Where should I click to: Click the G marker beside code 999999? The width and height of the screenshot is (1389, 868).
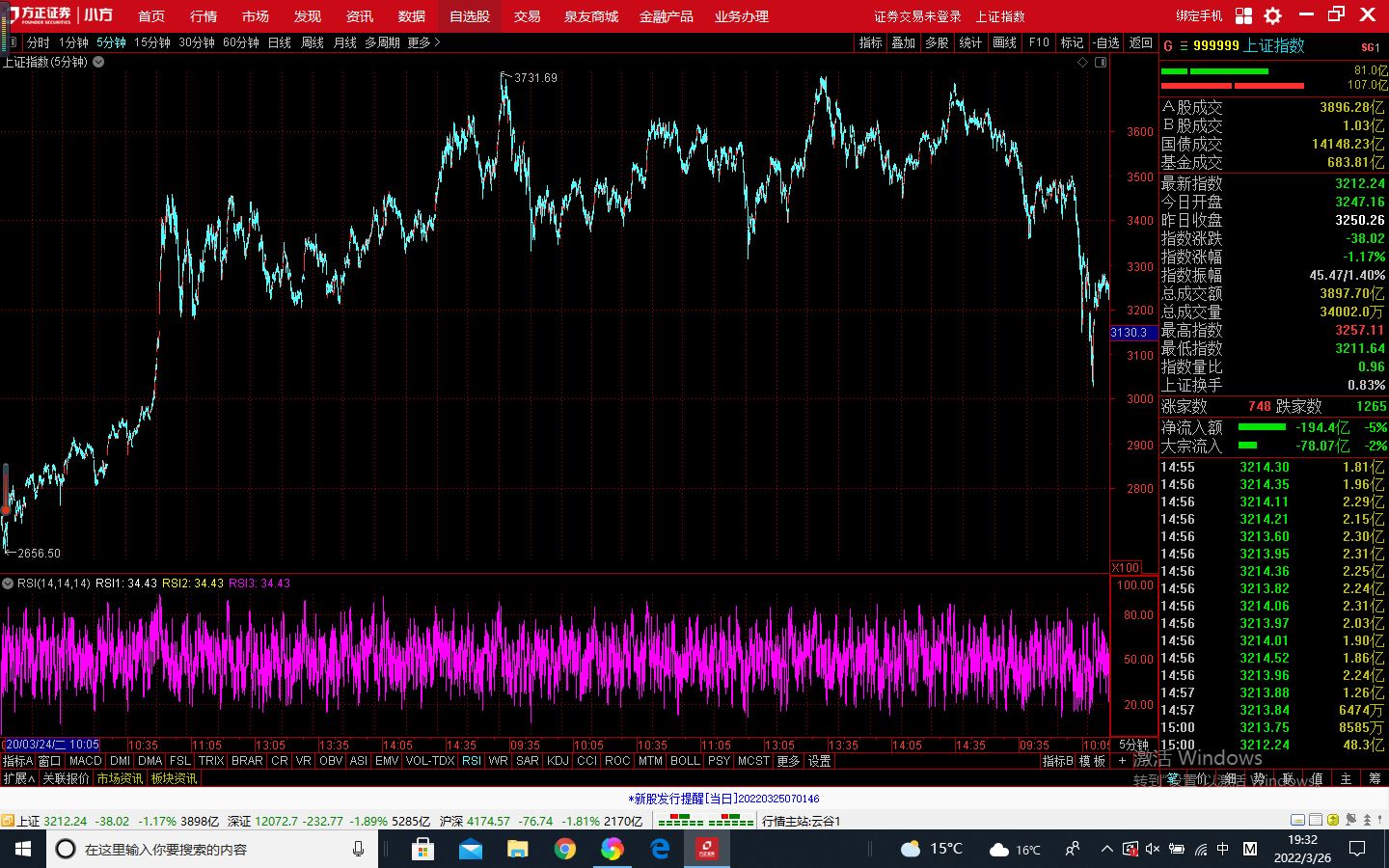coord(1168,45)
